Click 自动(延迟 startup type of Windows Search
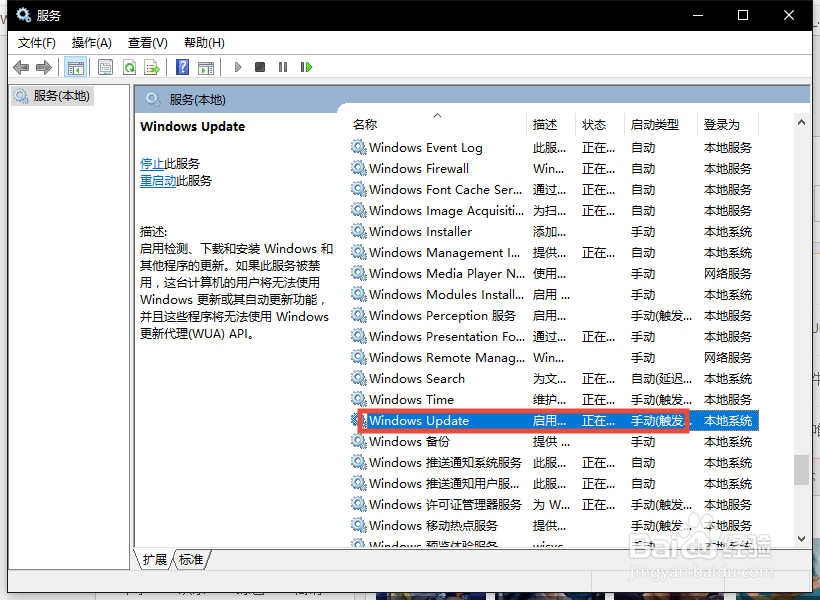Screen dimensions: 820x600 click(x=661, y=378)
